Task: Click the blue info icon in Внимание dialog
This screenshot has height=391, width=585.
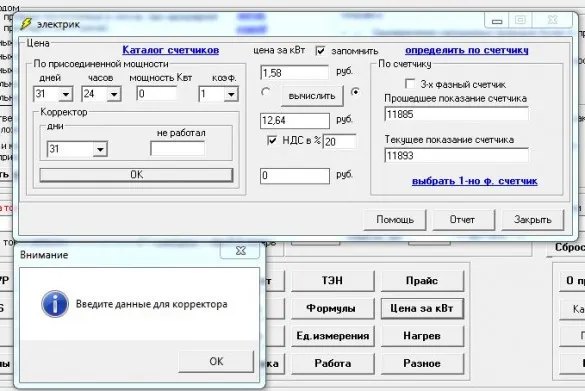Action: (55, 304)
